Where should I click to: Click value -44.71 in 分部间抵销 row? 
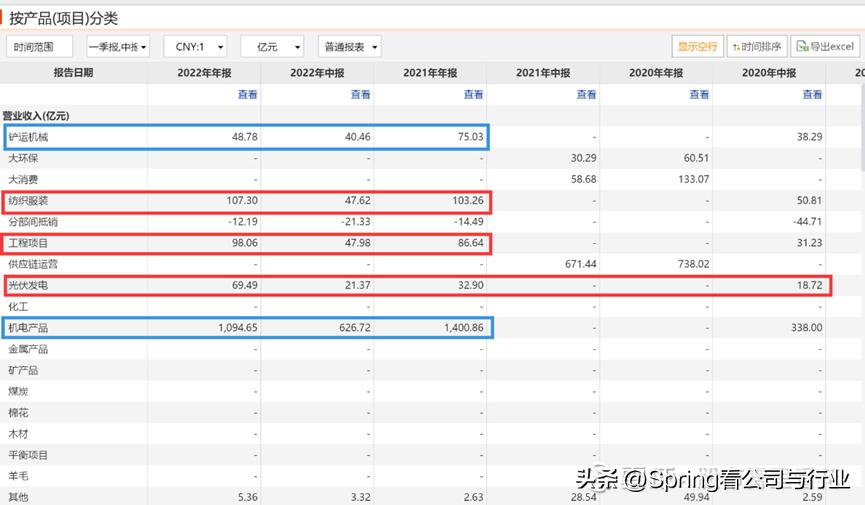pyautogui.click(x=808, y=222)
